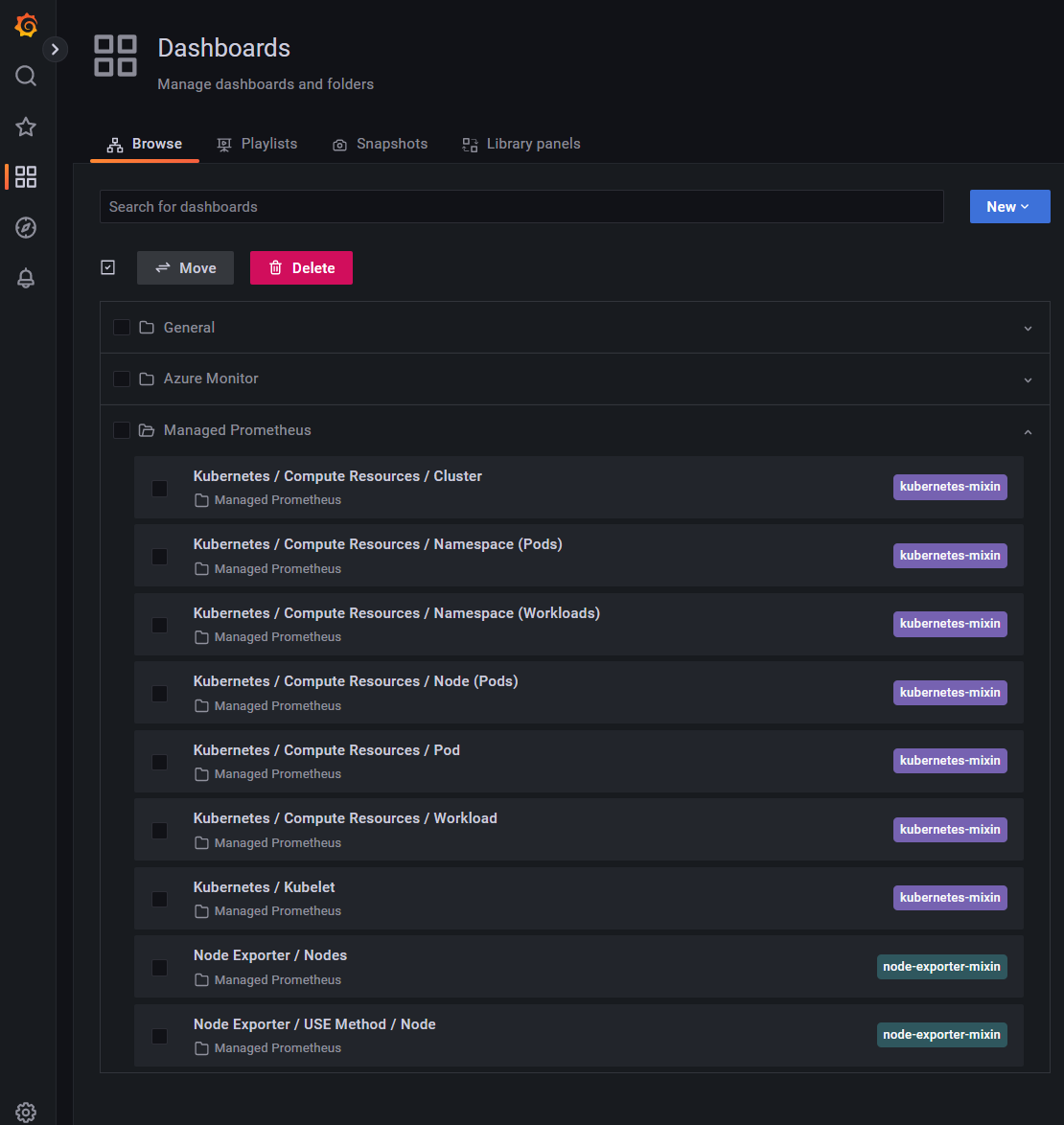
Task: Select the Node Exporter / Nodes checkbox
Action: [x=160, y=968]
